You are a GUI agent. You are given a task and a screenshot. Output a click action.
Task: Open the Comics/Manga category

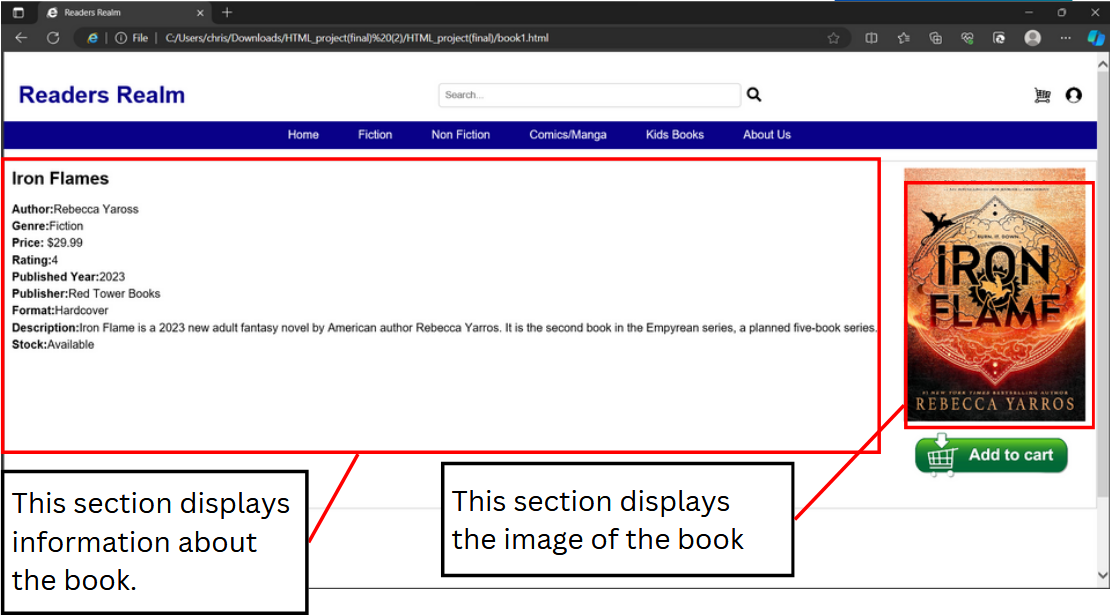pos(568,134)
